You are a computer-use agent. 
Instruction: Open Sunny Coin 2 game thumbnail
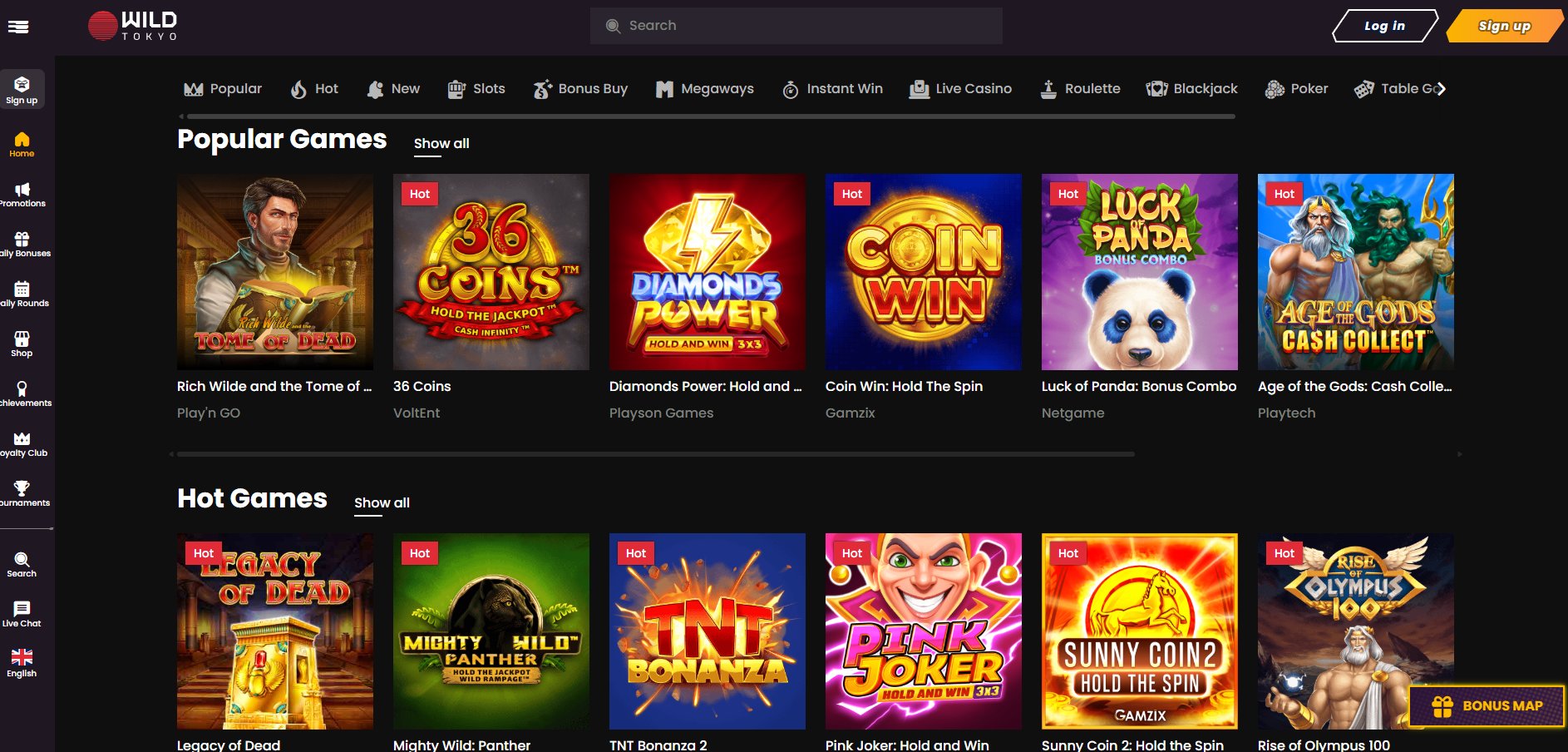(x=1140, y=631)
